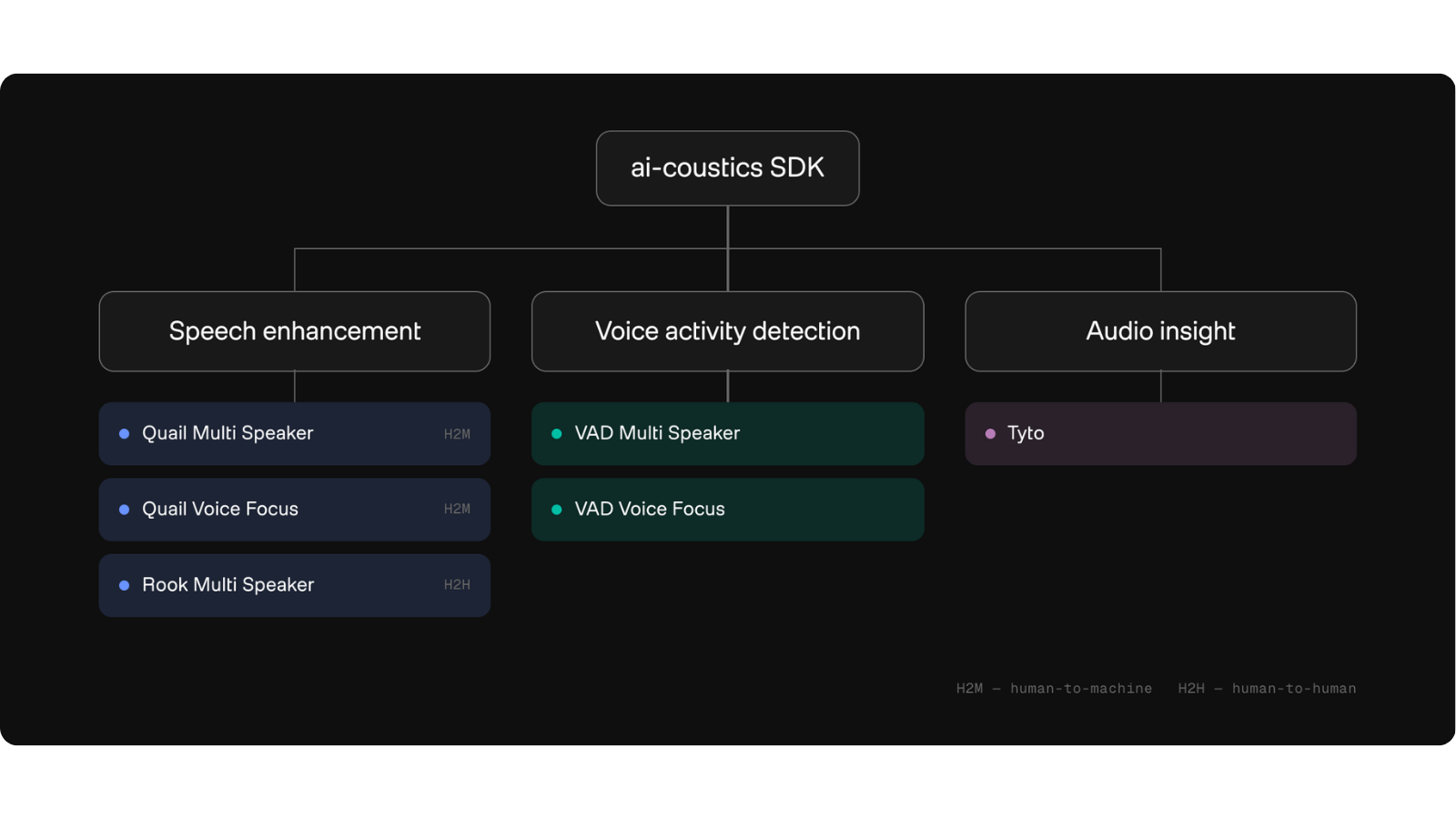This screenshot has height=819, width=1456.
Task: Click blue dot beside Quail Voice Focus
Action: tap(124, 510)
